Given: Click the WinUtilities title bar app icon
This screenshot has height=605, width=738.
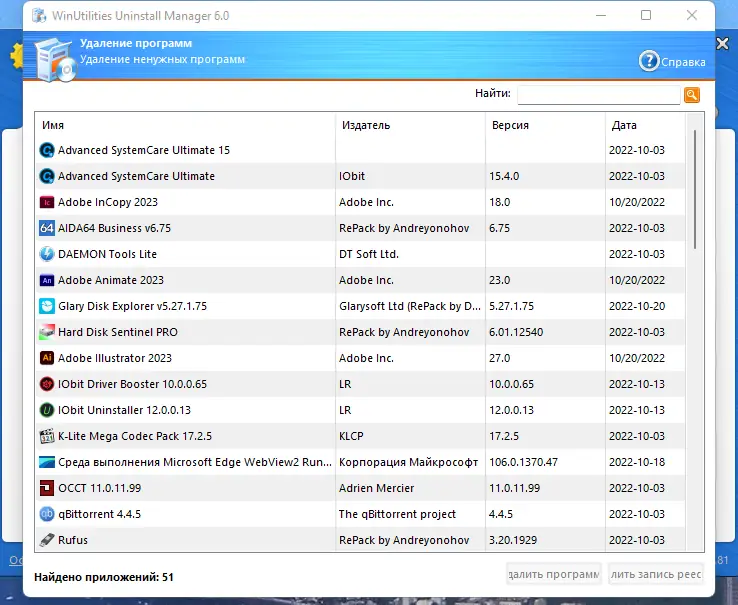Looking at the screenshot, I should 39,16.
